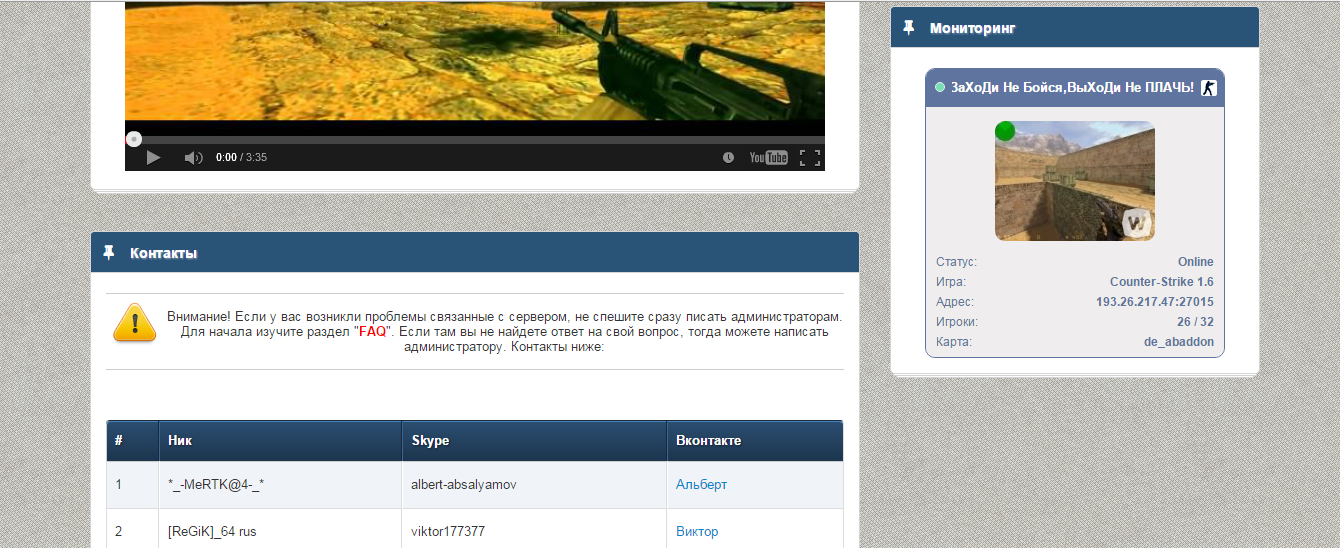Screen dimensions: 1340x548
Task: Mute the video volume
Action: [x=193, y=158]
